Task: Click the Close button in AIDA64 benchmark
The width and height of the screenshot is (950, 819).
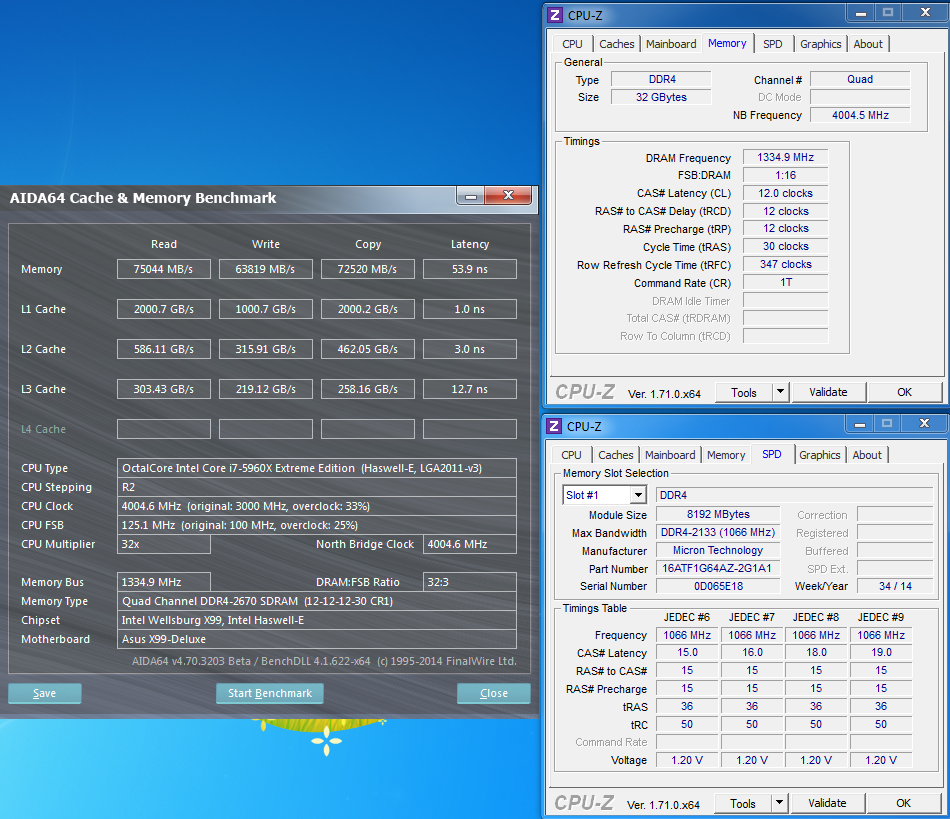Action: (494, 693)
